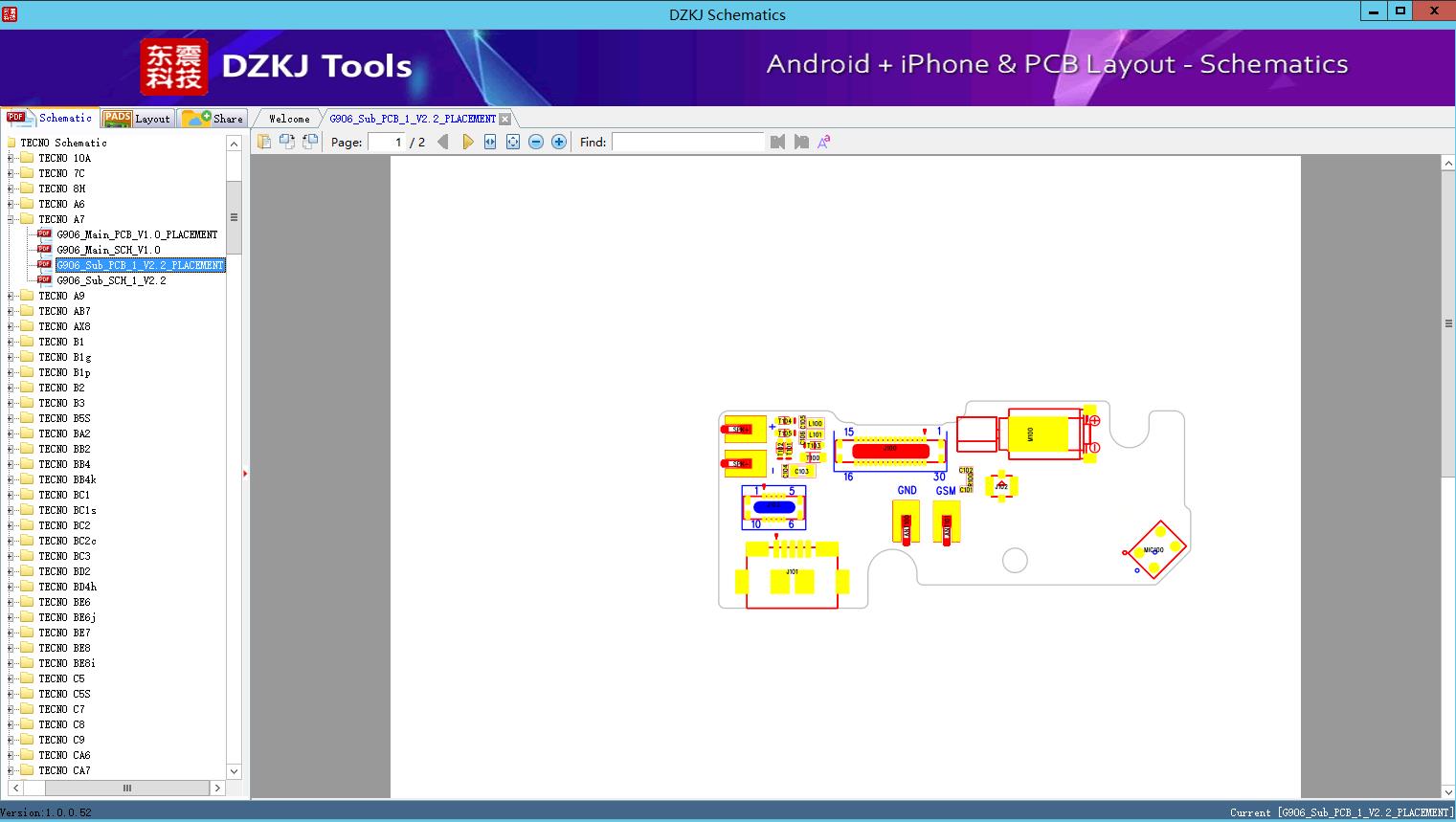
Task: Click tree panel scroll up arrow
Action: tap(234, 144)
